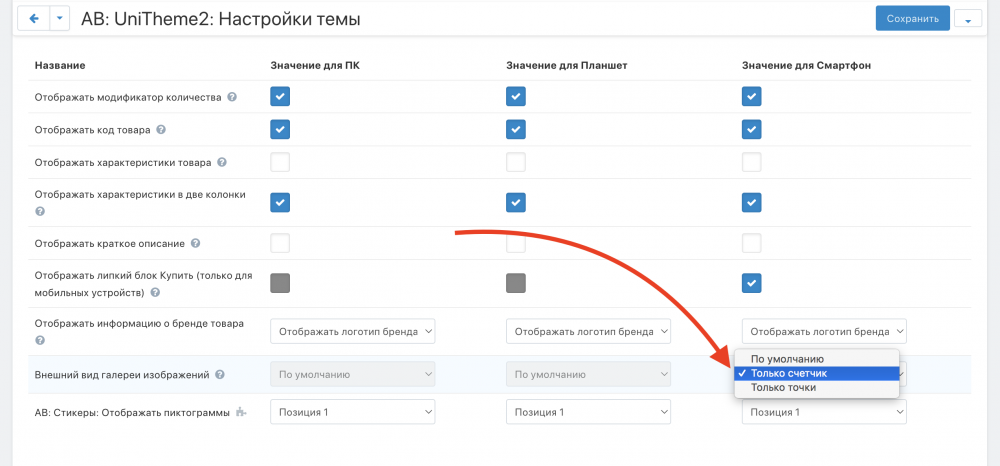
Task: Click the back arrow button
Action: point(34,19)
